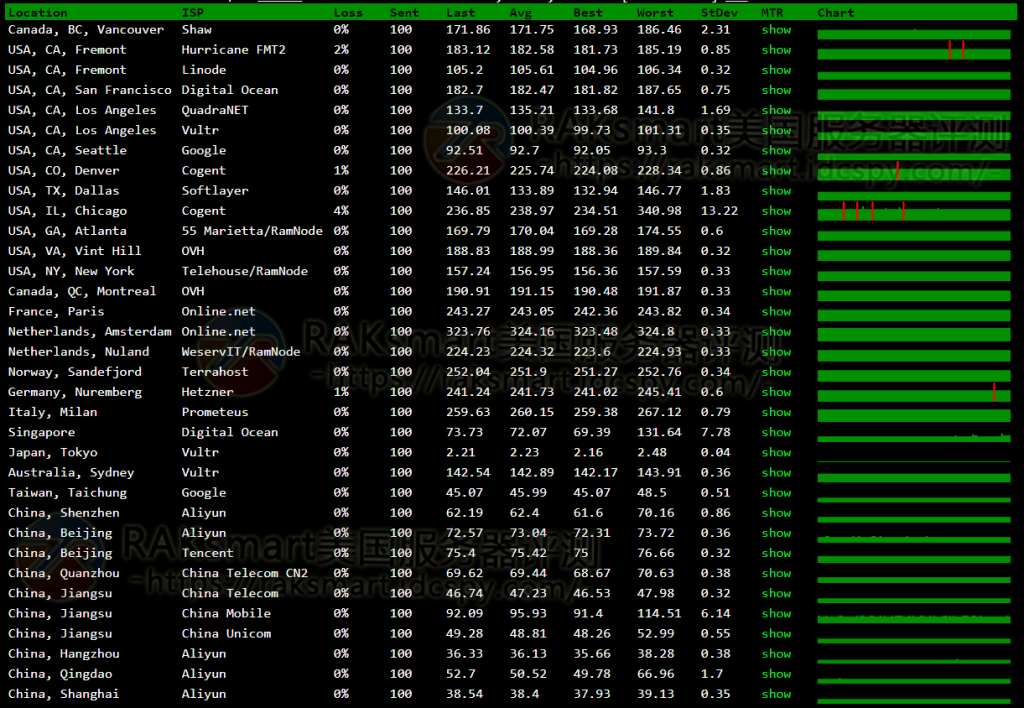Select 'Canada, BC, Vancouver' location cell
The width and height of the screenshot is (1024, 708).
[86, 30]
